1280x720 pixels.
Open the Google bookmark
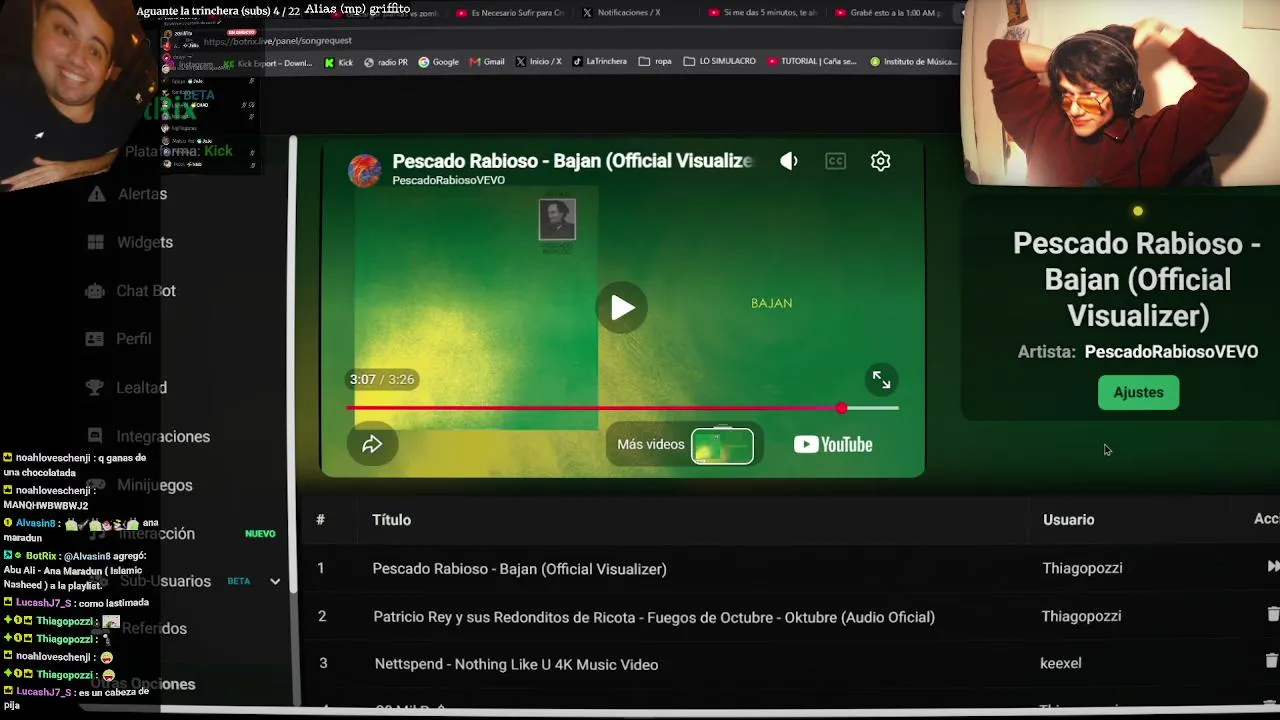438,62
